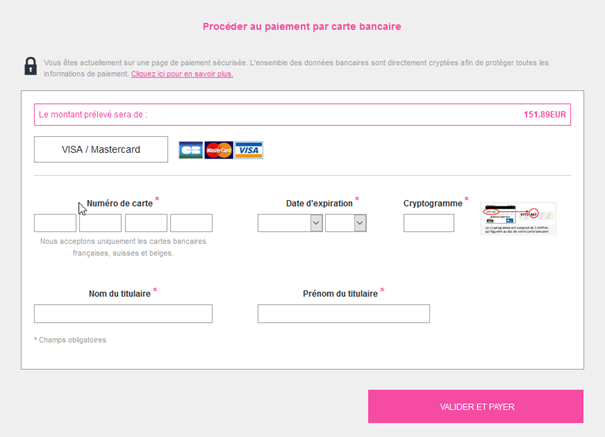Open the expiration year dropdown
605x437 pixels.
(346, 224)
